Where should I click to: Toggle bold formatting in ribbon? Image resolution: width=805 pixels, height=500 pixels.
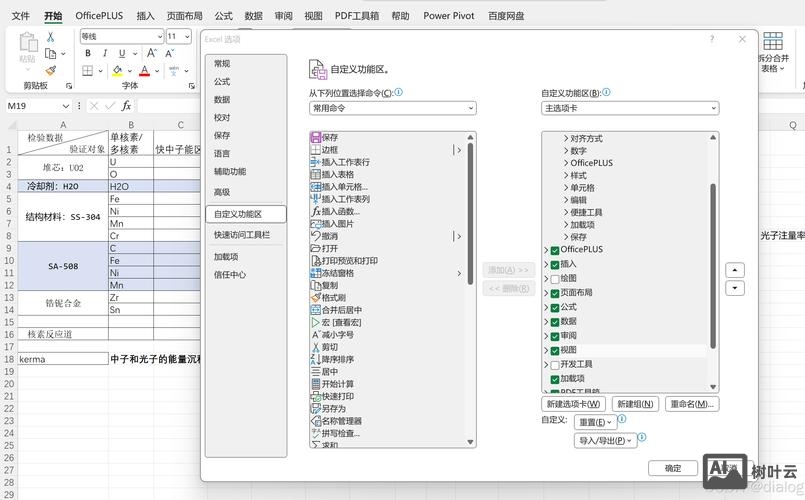pos(88,53)
